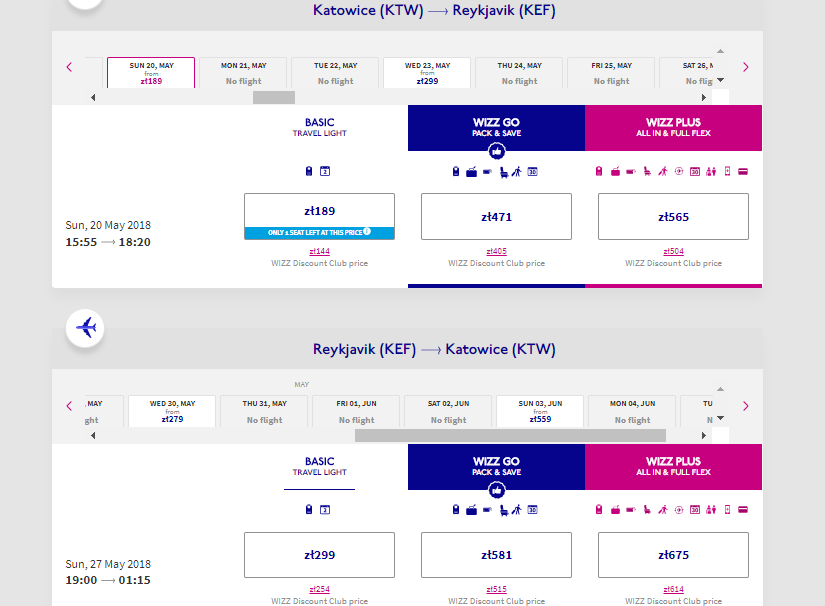
Task: Click the phone icon in return WIZZ PLUS row
Action: [727, 509]
